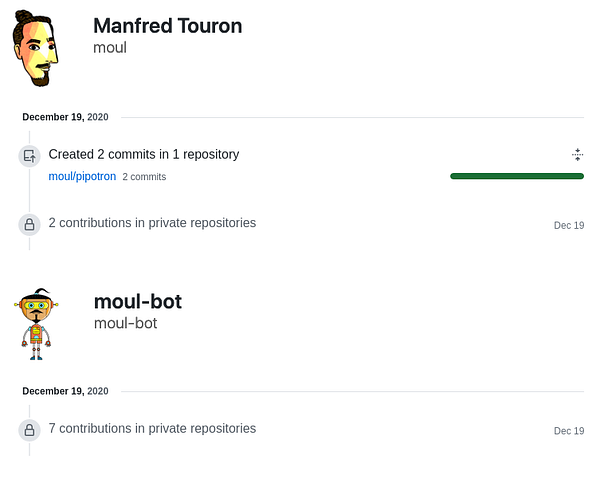Viewport: 600px width, 491px height.
Task: Click "7 contributions in private repositories" text
Action: pos(152,428)
